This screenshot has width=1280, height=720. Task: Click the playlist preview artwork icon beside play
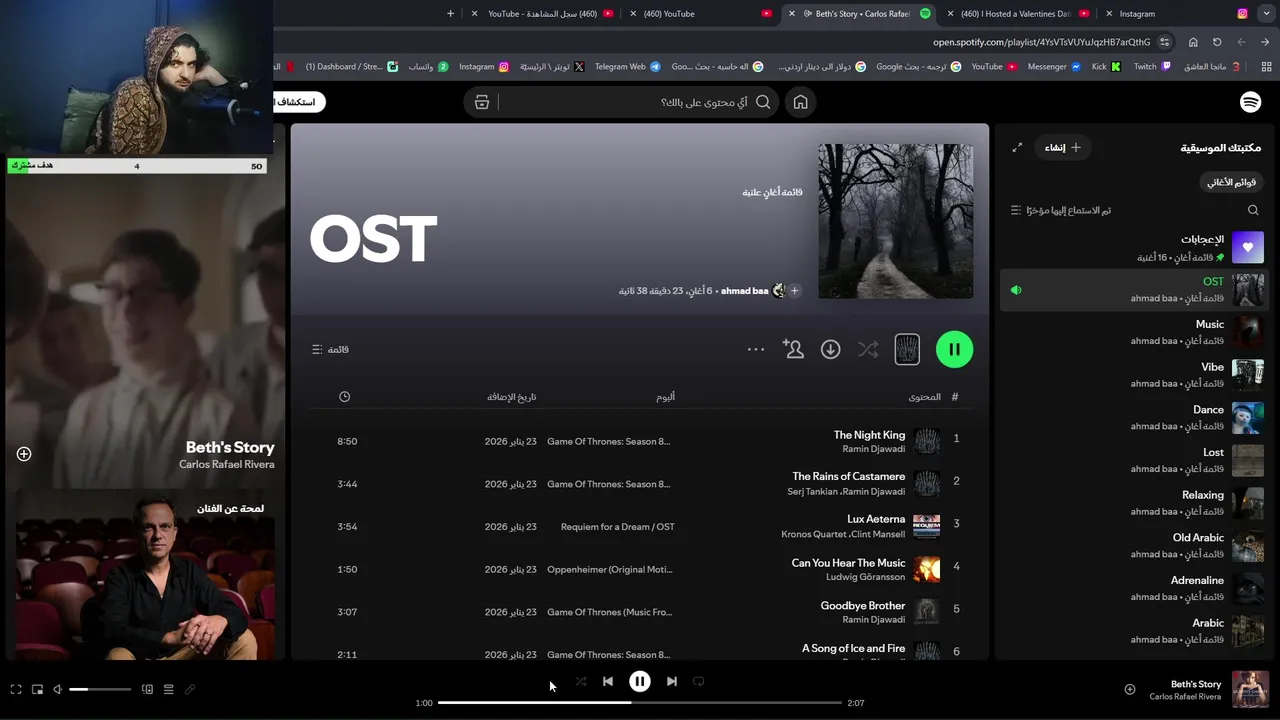(x=907, y=349)
